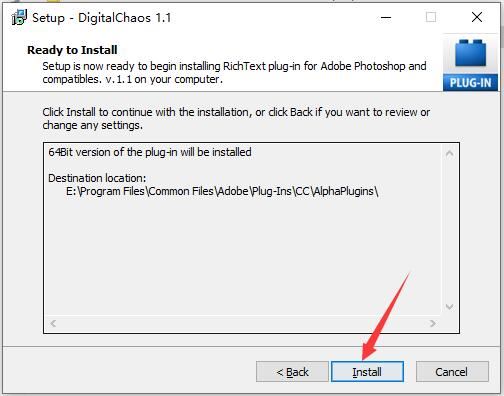
Task: Click the Destination location path text
Action: (222, 191)
